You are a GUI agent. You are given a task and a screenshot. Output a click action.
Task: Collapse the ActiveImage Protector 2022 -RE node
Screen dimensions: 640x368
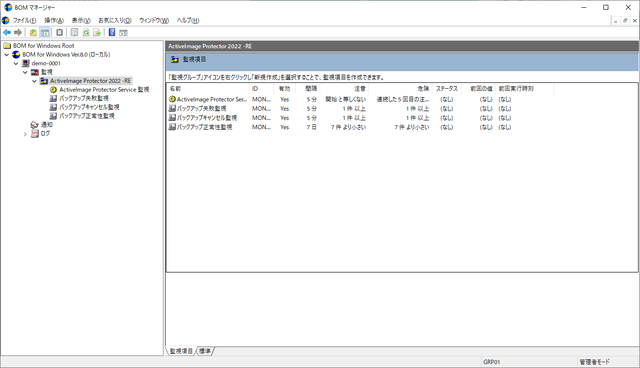click(x=35, y=81)
